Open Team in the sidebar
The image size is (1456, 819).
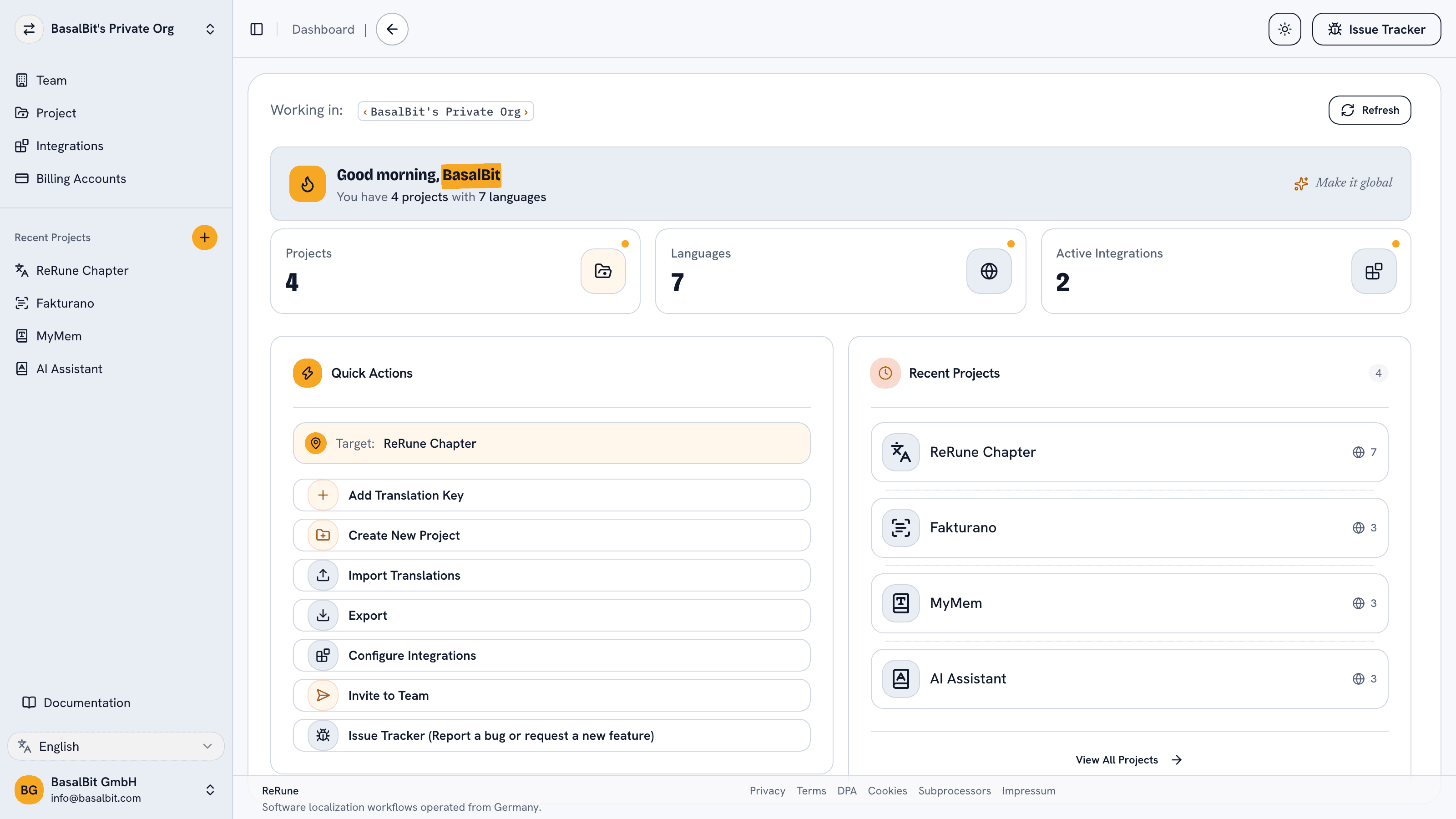(x=116, y=80)
